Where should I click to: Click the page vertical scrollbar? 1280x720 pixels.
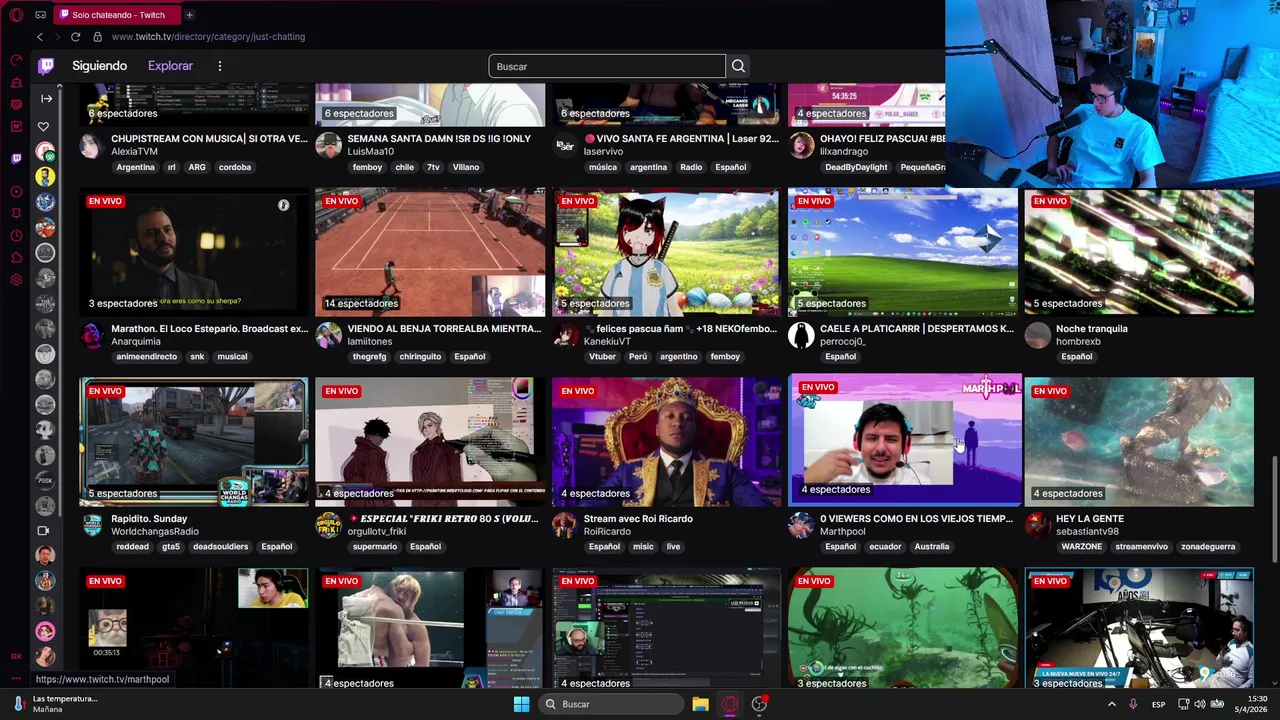point(1274,510)
